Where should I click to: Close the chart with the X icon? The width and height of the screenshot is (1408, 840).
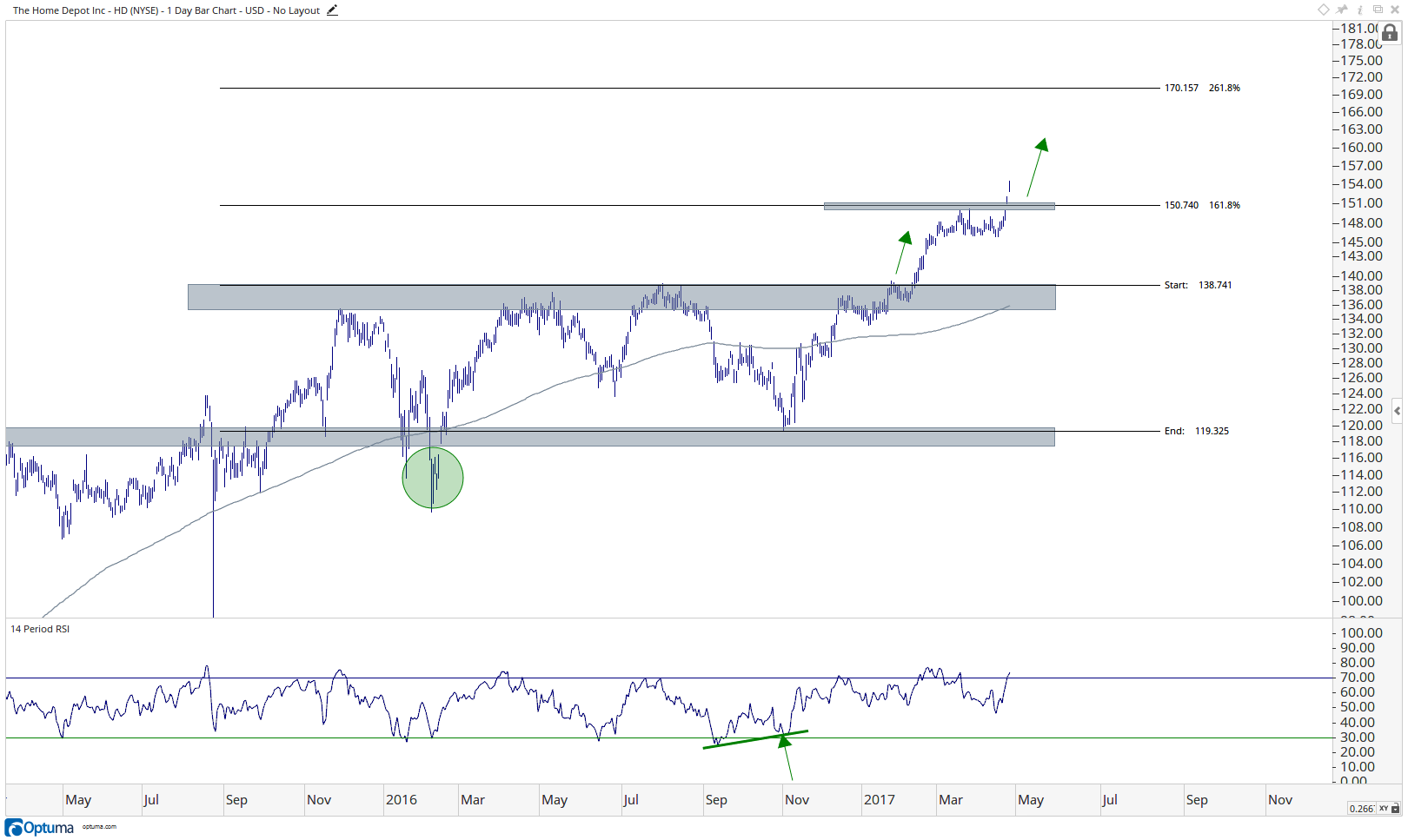click(x=1395, y=10)
